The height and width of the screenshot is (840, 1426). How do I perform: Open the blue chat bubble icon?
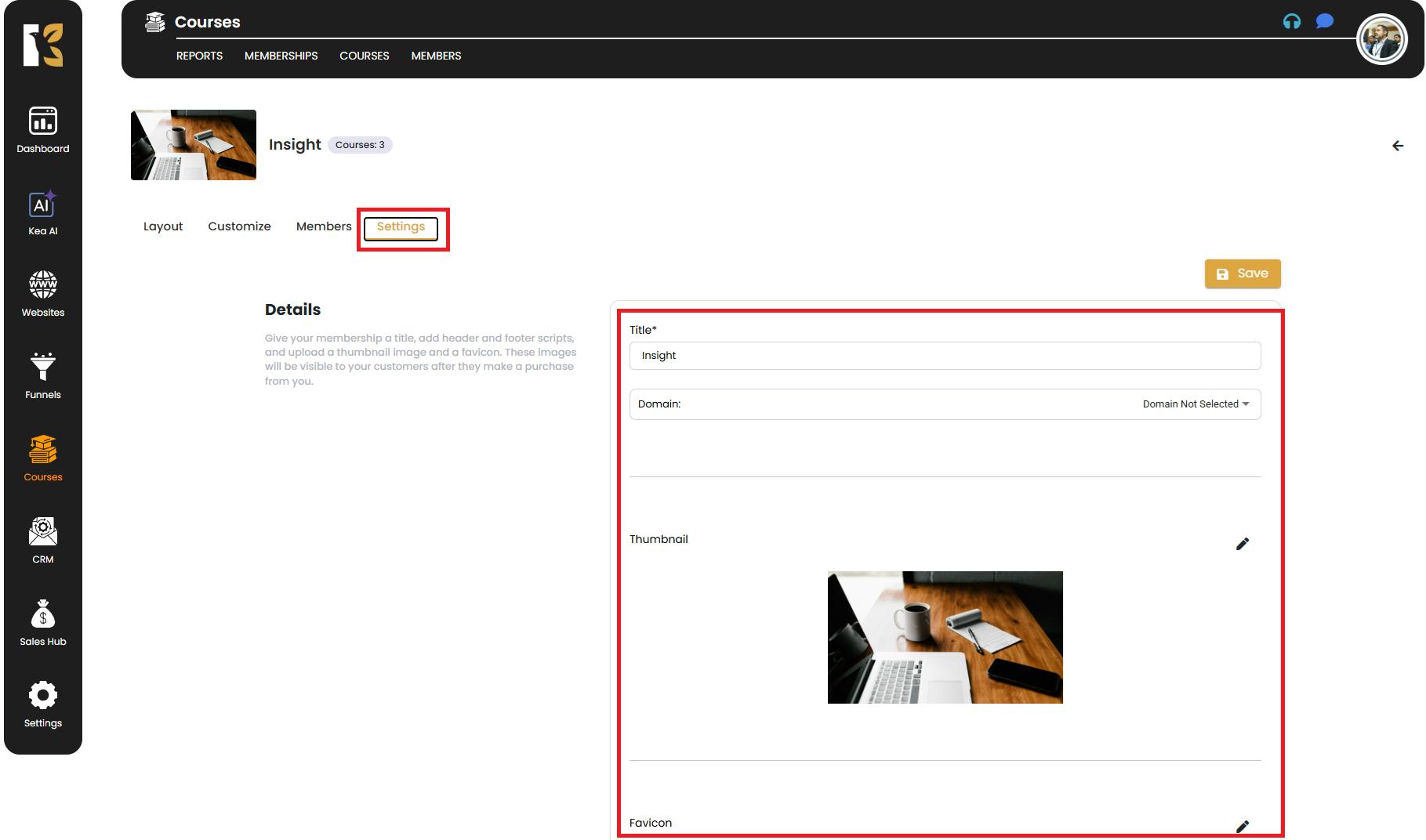(1324, 21)
